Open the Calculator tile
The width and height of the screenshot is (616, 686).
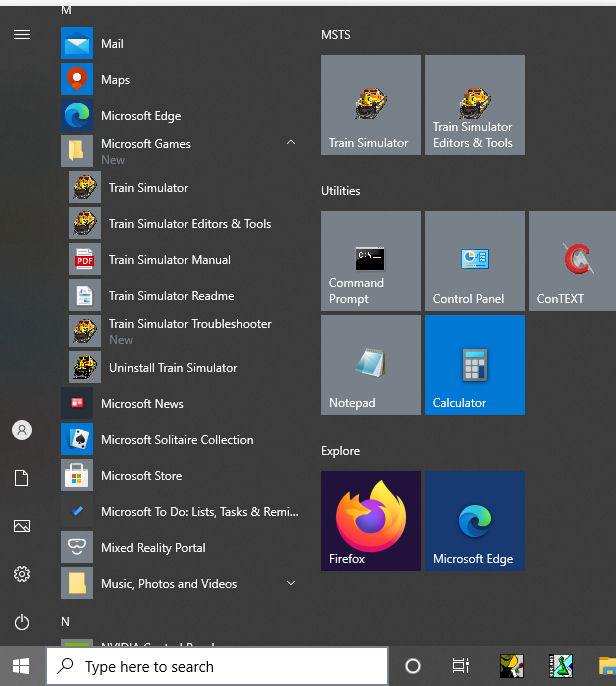click(475, 365)
